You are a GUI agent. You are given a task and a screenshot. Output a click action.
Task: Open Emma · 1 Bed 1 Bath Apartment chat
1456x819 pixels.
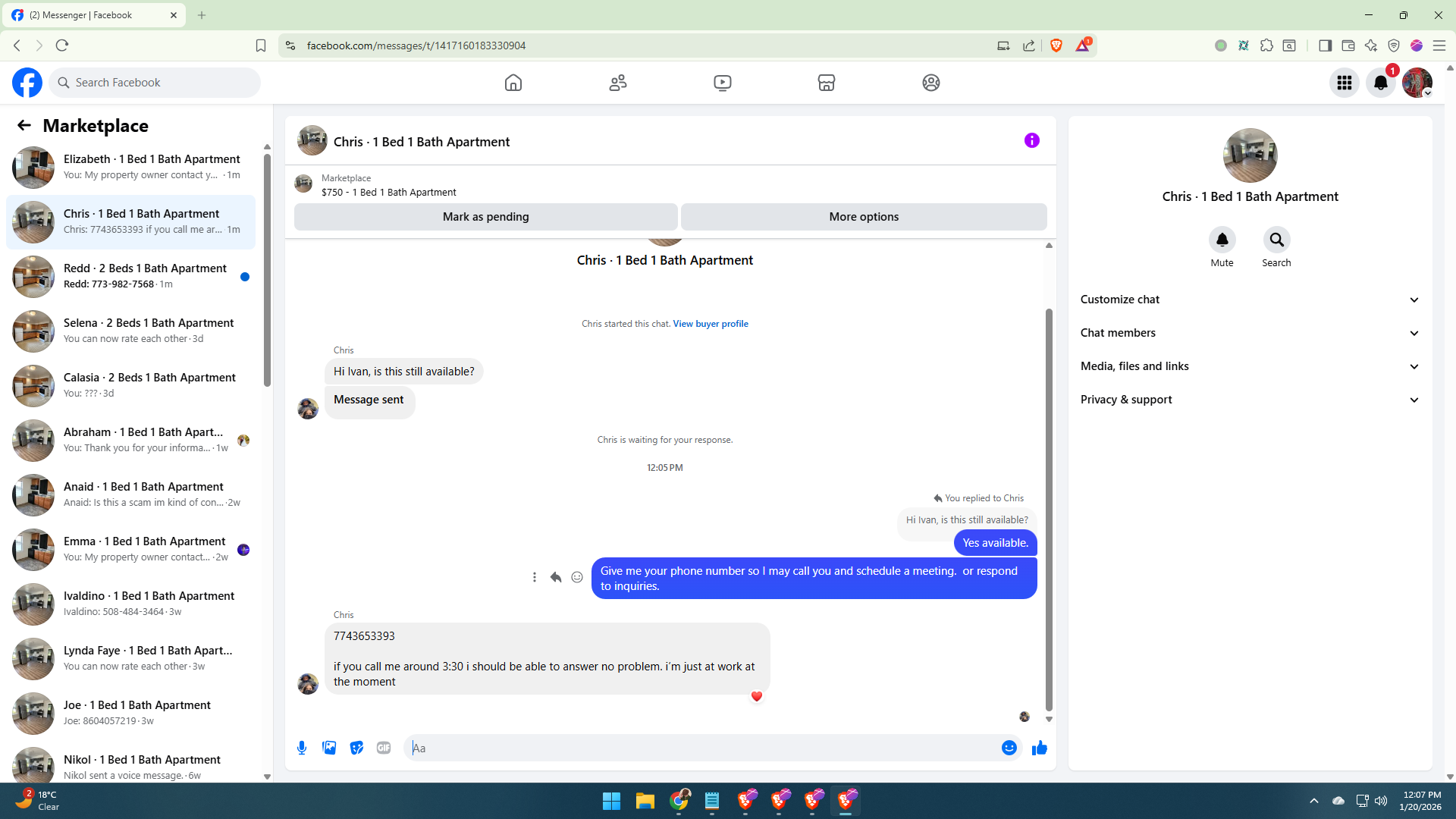pyautogui.click(x=130, y=550)
